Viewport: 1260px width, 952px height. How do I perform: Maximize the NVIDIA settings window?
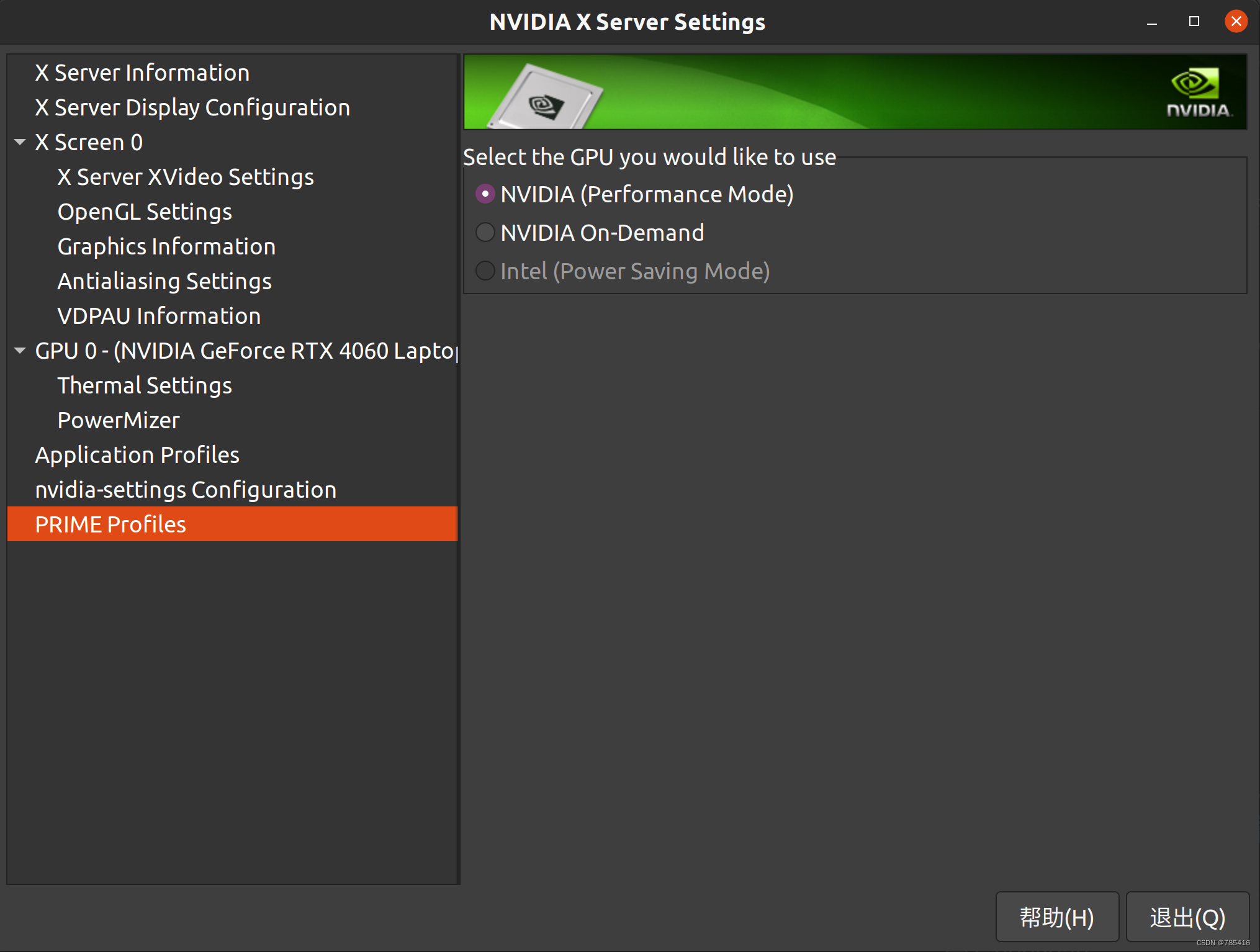click(x=1194, y=22)
